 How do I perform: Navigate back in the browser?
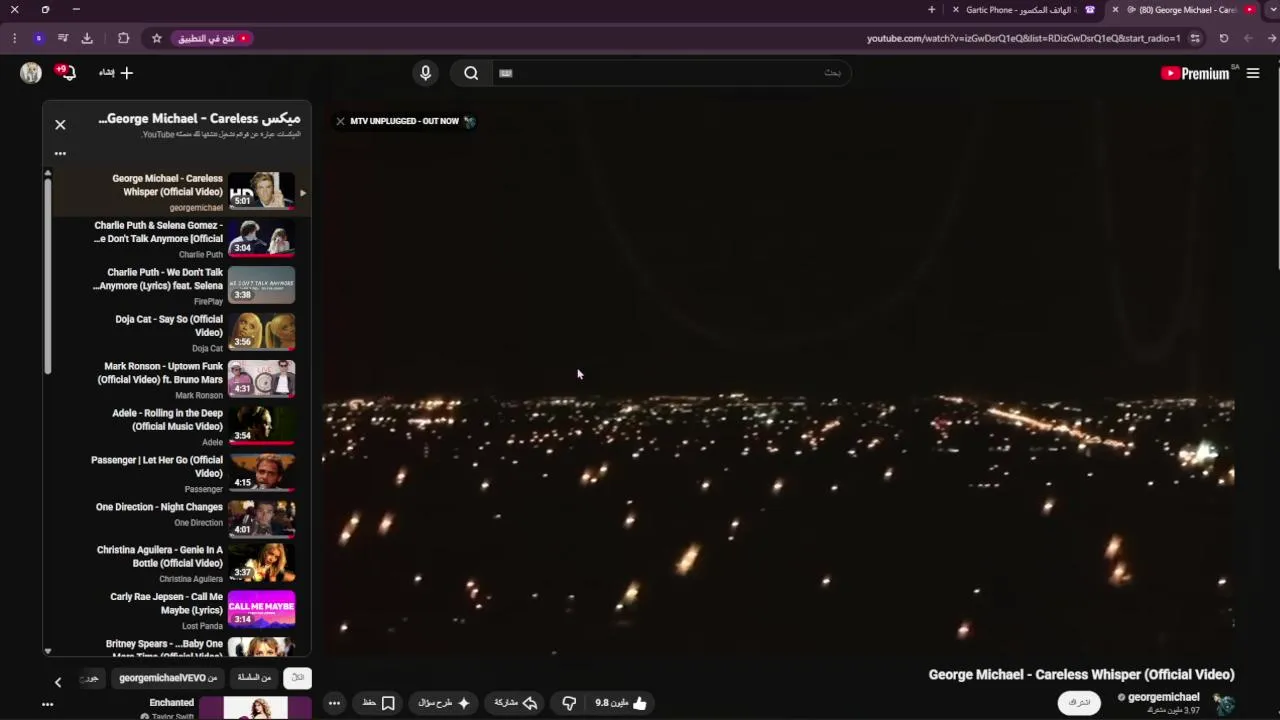1272,38
